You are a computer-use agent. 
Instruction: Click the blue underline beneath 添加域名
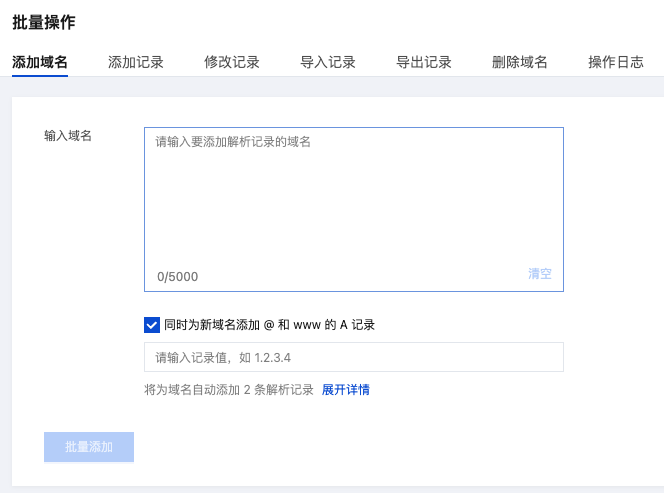(x=40, y=75)
